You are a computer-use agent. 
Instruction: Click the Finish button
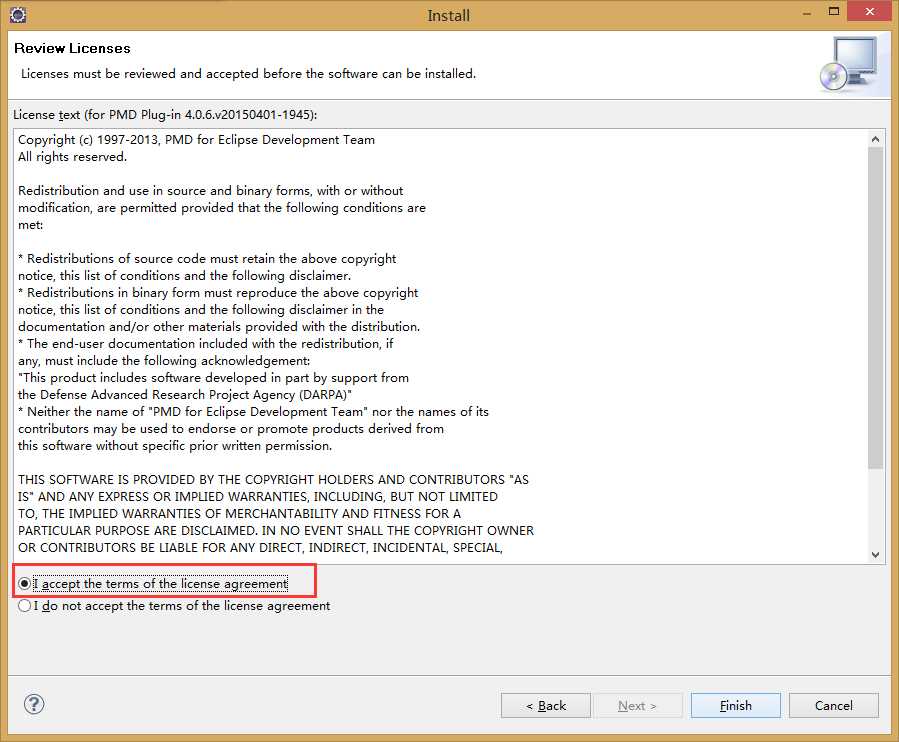click(x=736, y=706)
